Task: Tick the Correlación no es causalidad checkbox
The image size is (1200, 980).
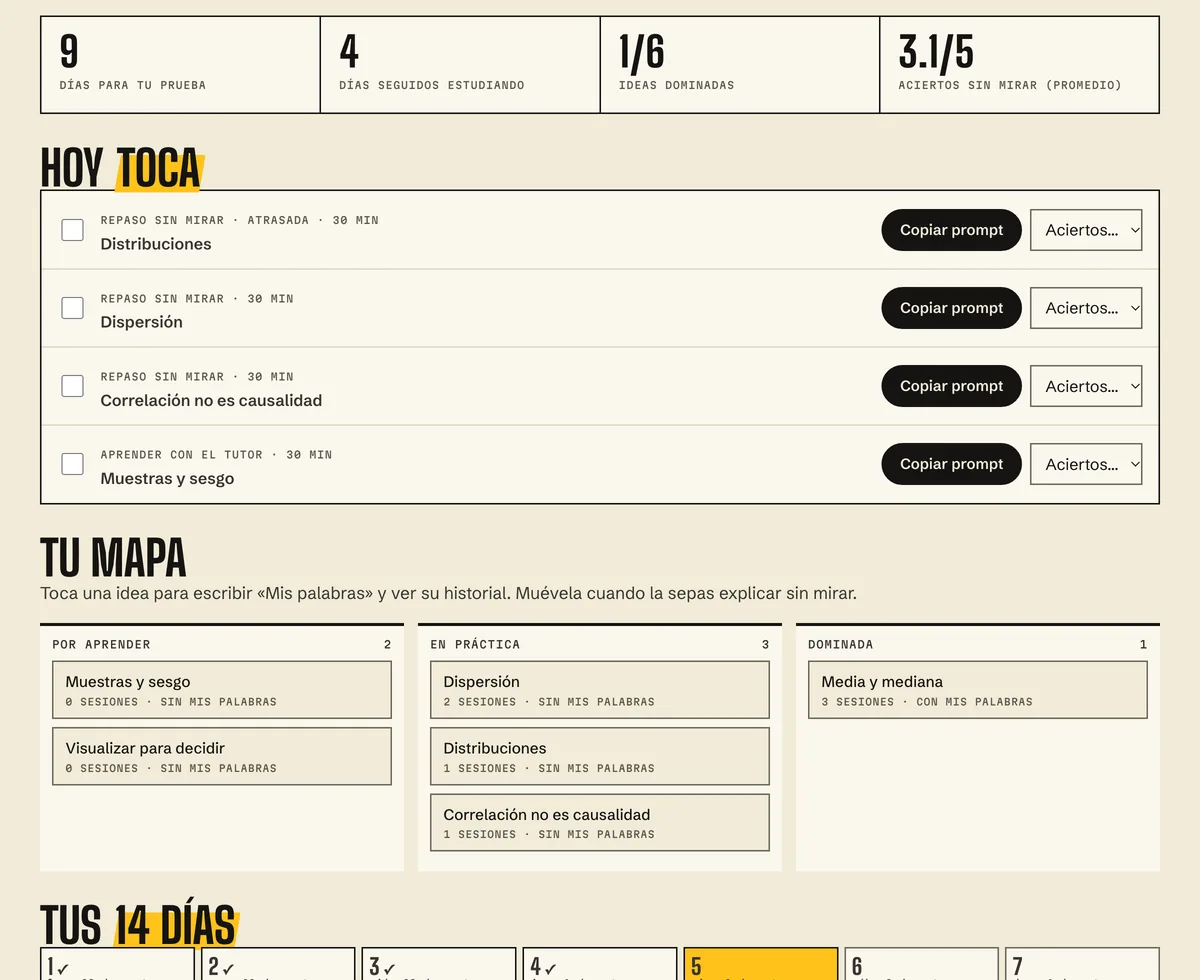Action: (72, 386)
